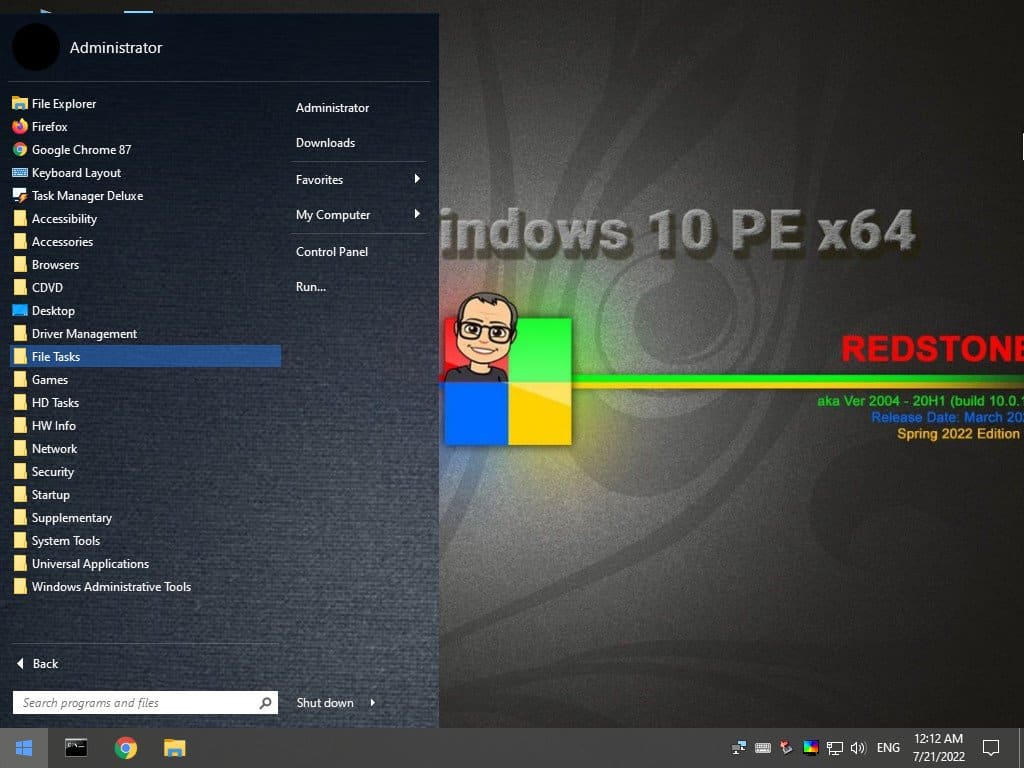
Task: Open Command Prompt from the taskbar
Action: [x=76, y=748]
